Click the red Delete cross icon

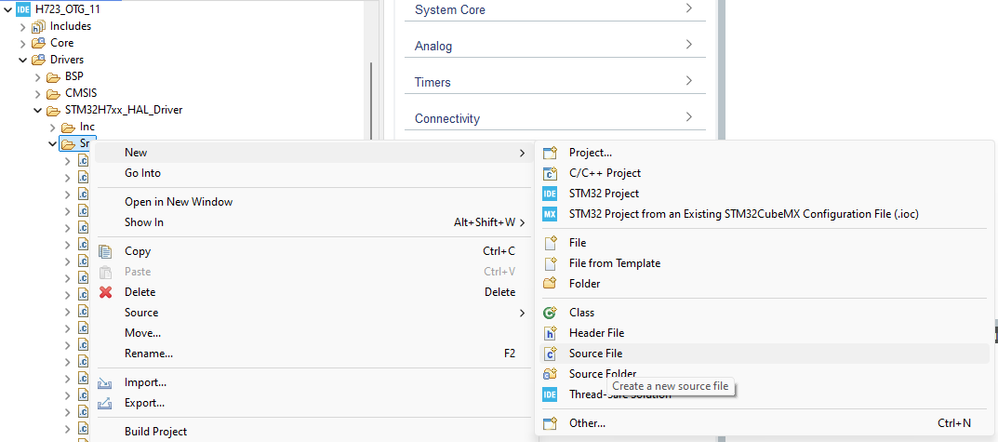click(x=106, y=292)
